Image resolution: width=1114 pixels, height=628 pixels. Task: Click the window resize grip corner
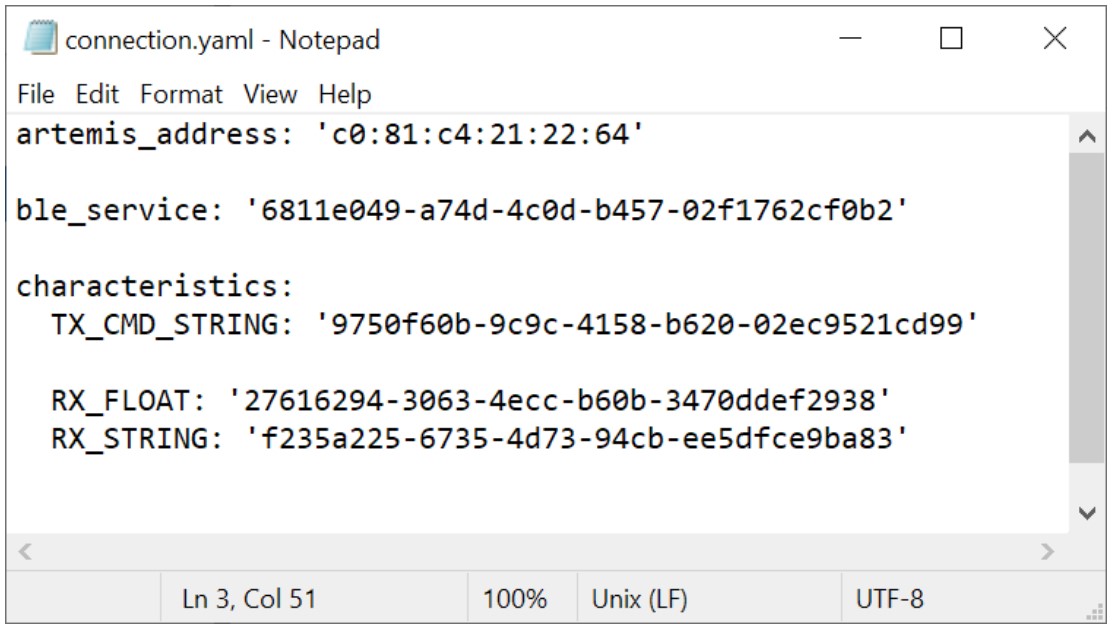1096,612
